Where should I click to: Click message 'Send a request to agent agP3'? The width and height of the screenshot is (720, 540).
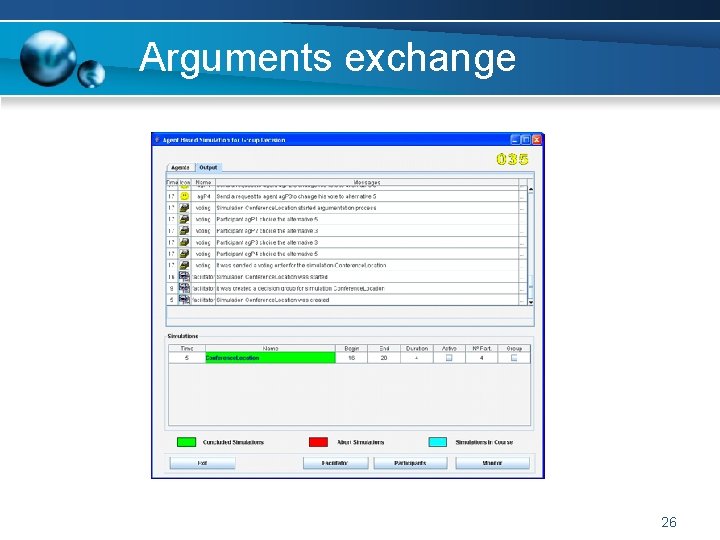coord(296,196)
